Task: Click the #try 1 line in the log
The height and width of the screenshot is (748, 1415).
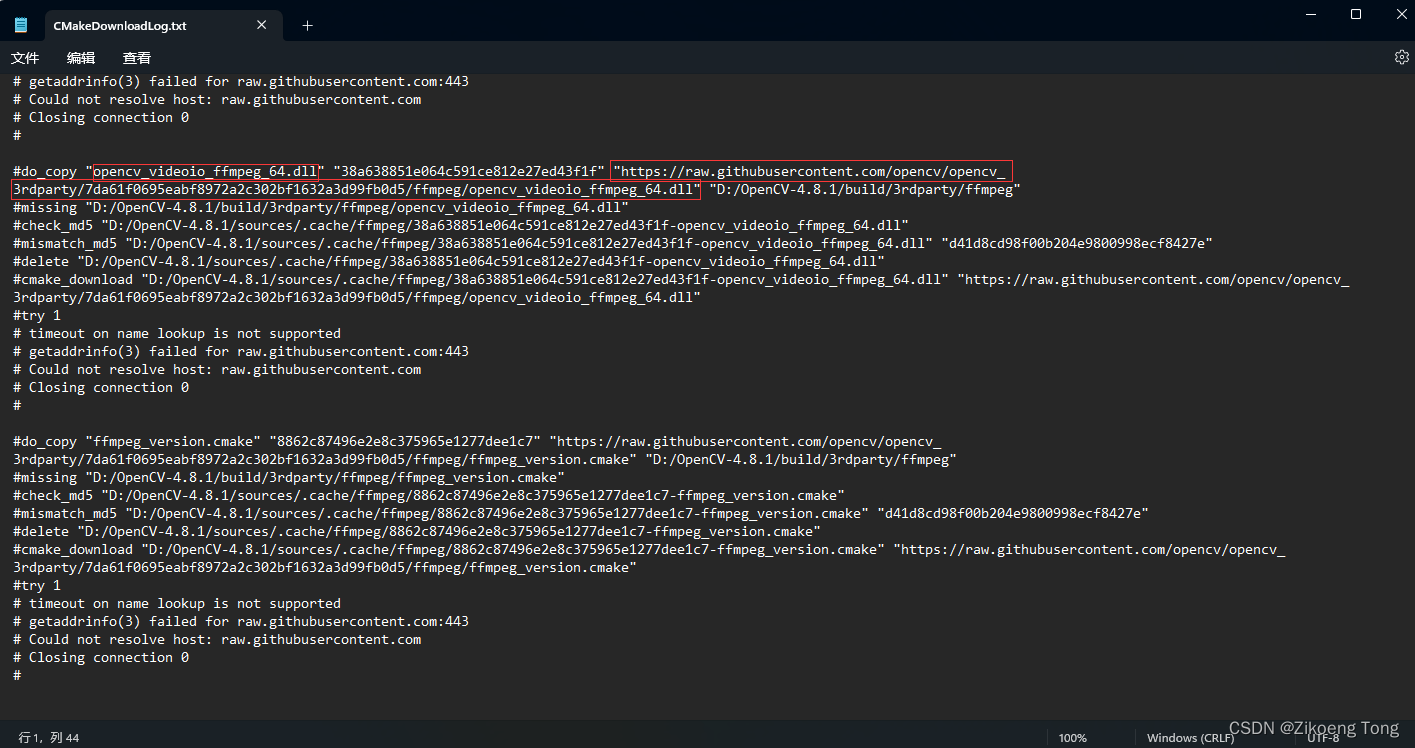Action: click(36, 314)
